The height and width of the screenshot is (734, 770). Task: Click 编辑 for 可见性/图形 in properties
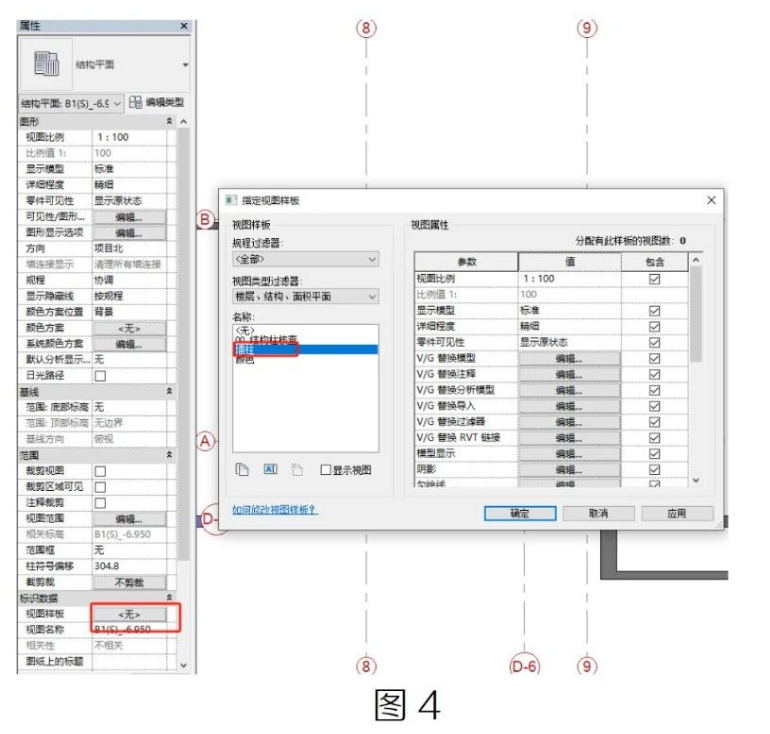[x=129, y=217]
